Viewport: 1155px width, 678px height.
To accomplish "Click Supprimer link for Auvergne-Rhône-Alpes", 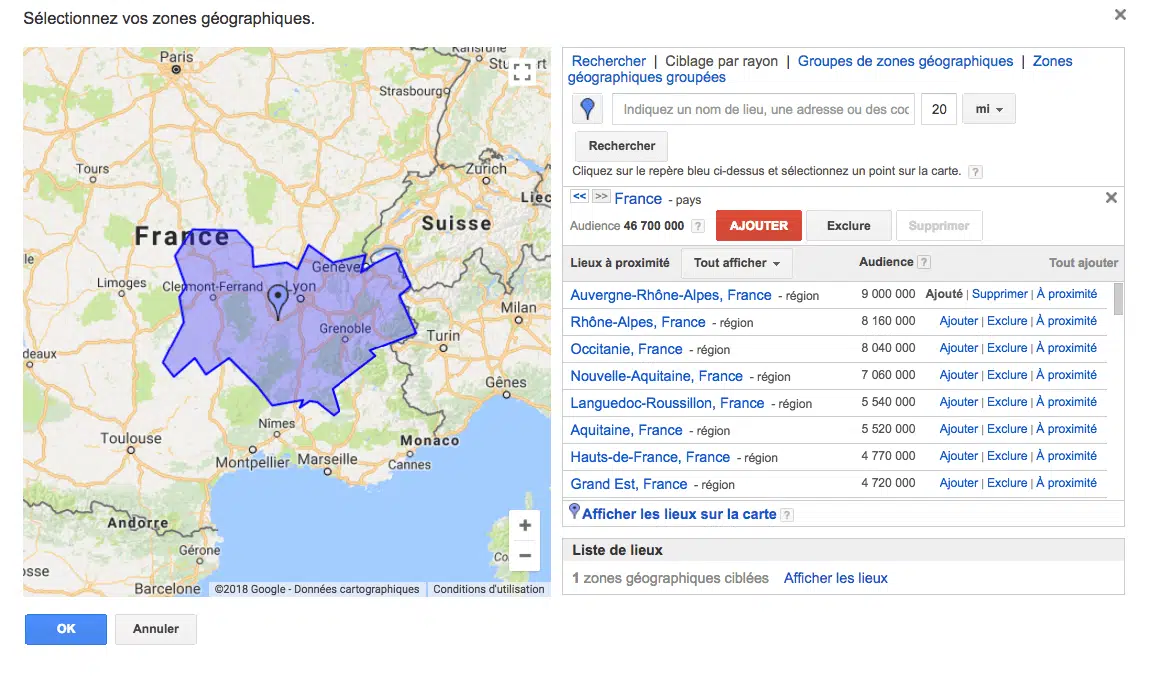I will tap(999, 294).
